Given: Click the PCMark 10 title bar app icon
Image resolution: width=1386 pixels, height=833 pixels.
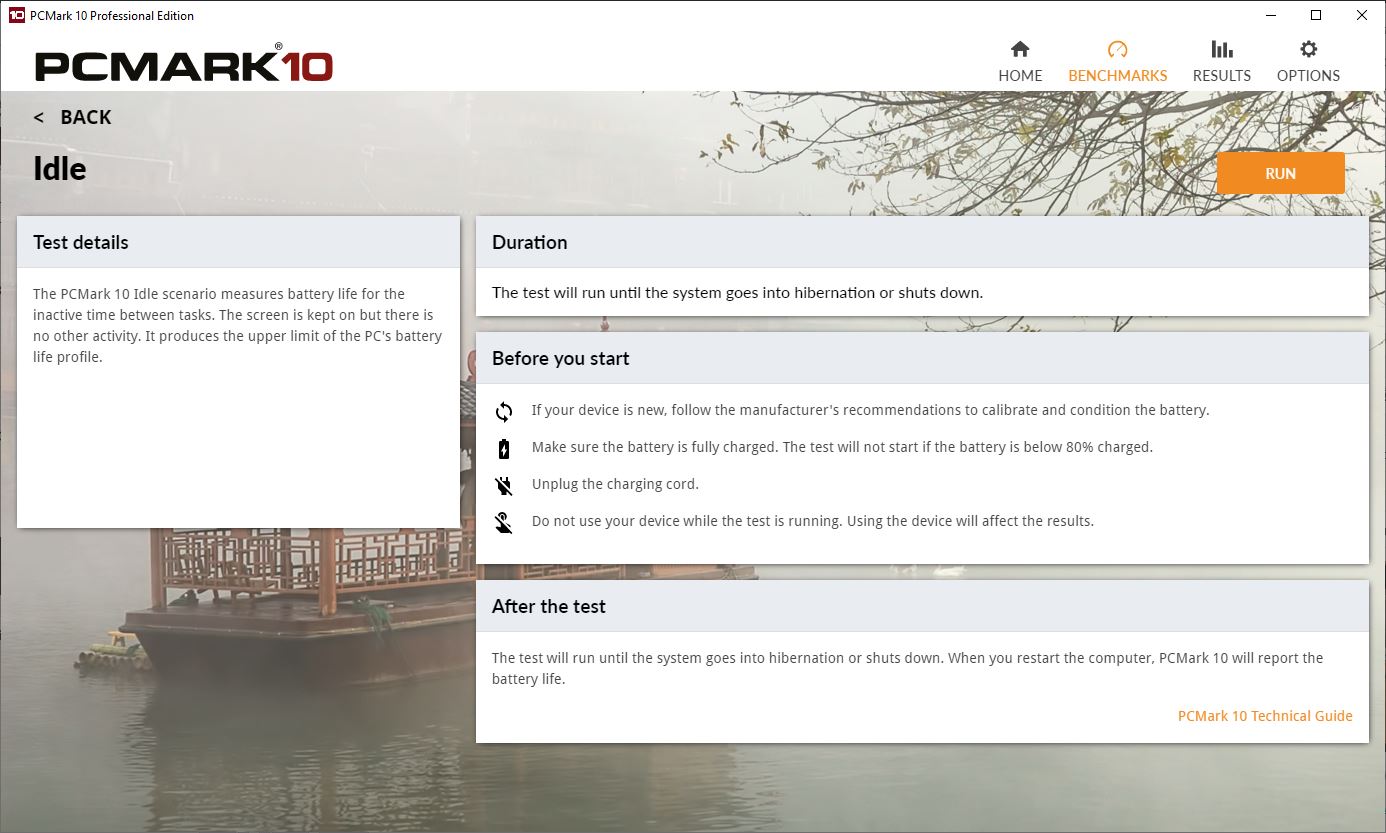Looking at the screenshot, I should pyautogui.click(x=16, y=15).
